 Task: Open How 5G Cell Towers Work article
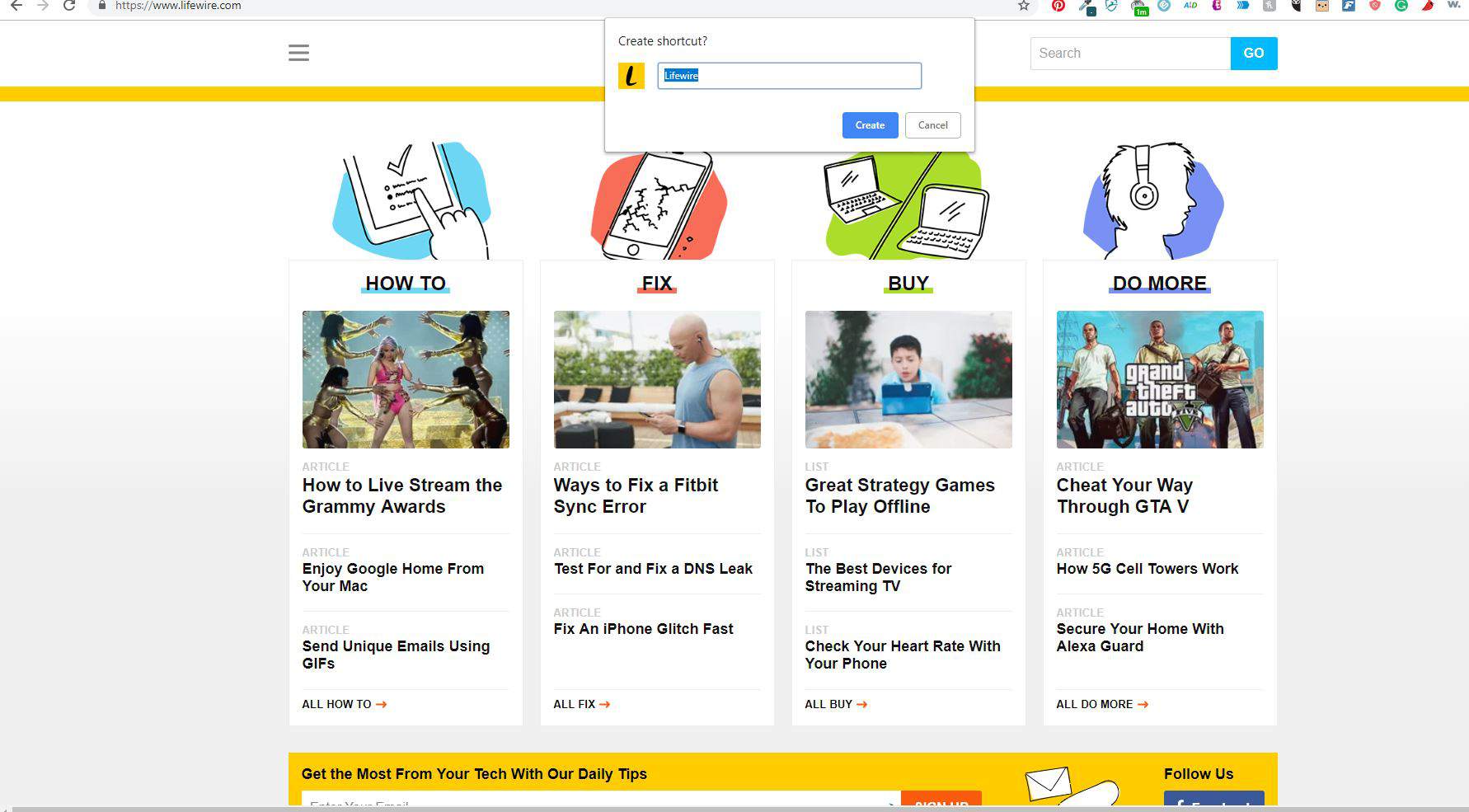(1148, 569)
